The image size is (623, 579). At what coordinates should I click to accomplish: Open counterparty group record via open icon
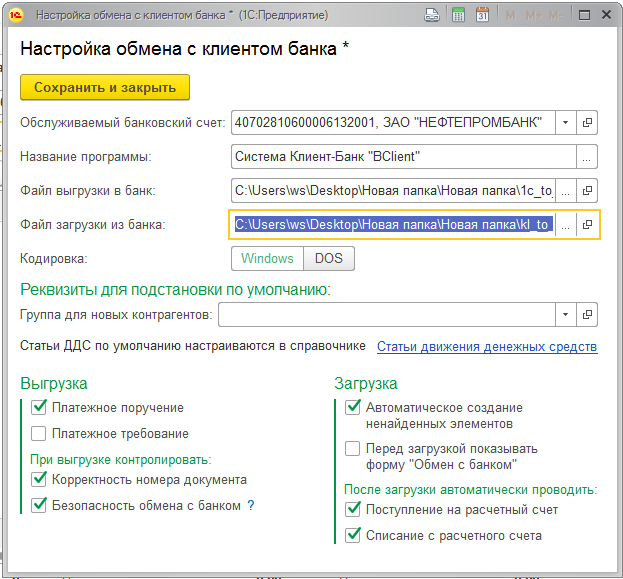[x=587, y=315]
